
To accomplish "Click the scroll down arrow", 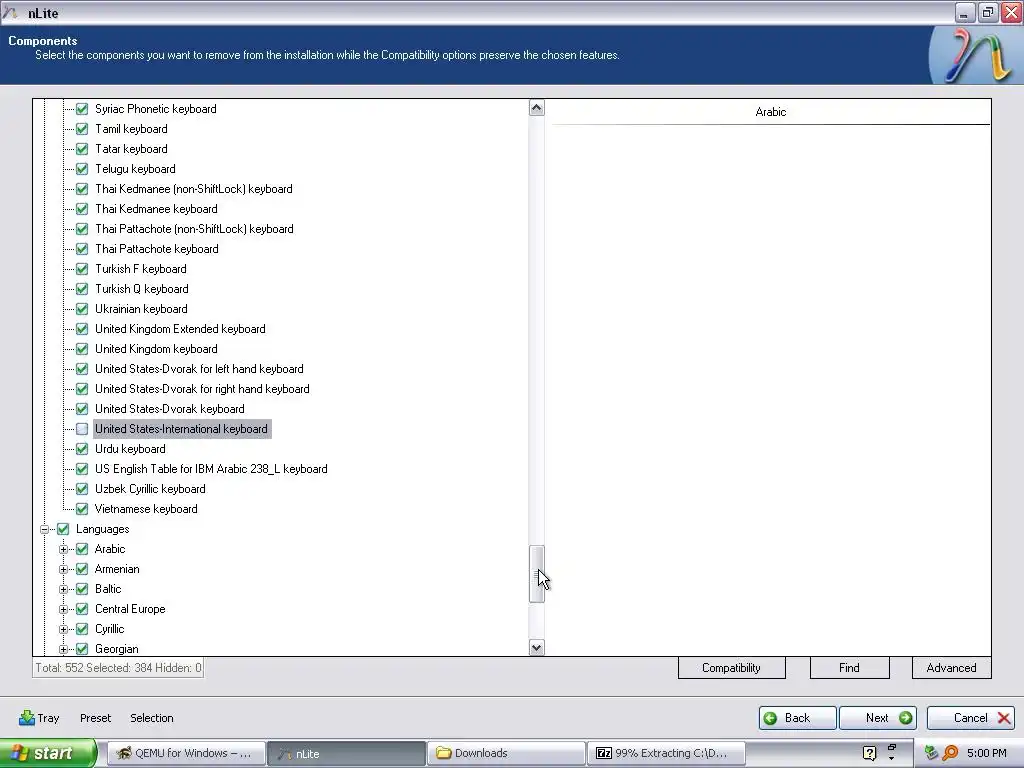I will [536, 648].
